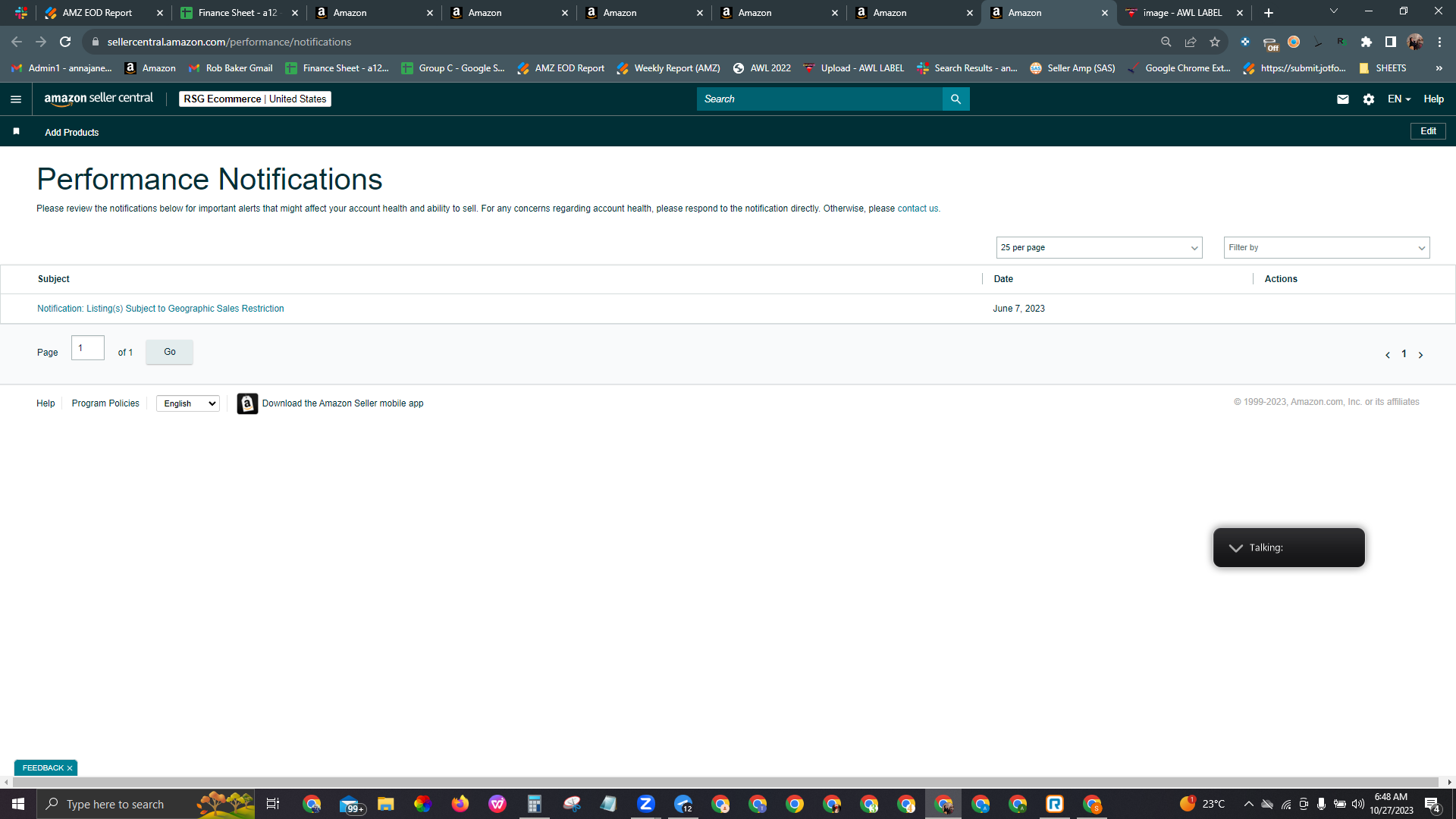Click the page number input field
This screenshot has width=1456, height=819.
pyautogui.click(x=88, y=348)
